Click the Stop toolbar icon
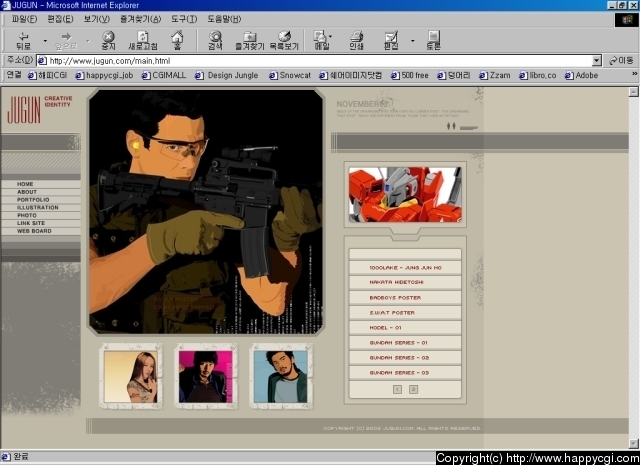Image resolution: width=640 pixels, height=465 pixels. (x=108, y=40)
